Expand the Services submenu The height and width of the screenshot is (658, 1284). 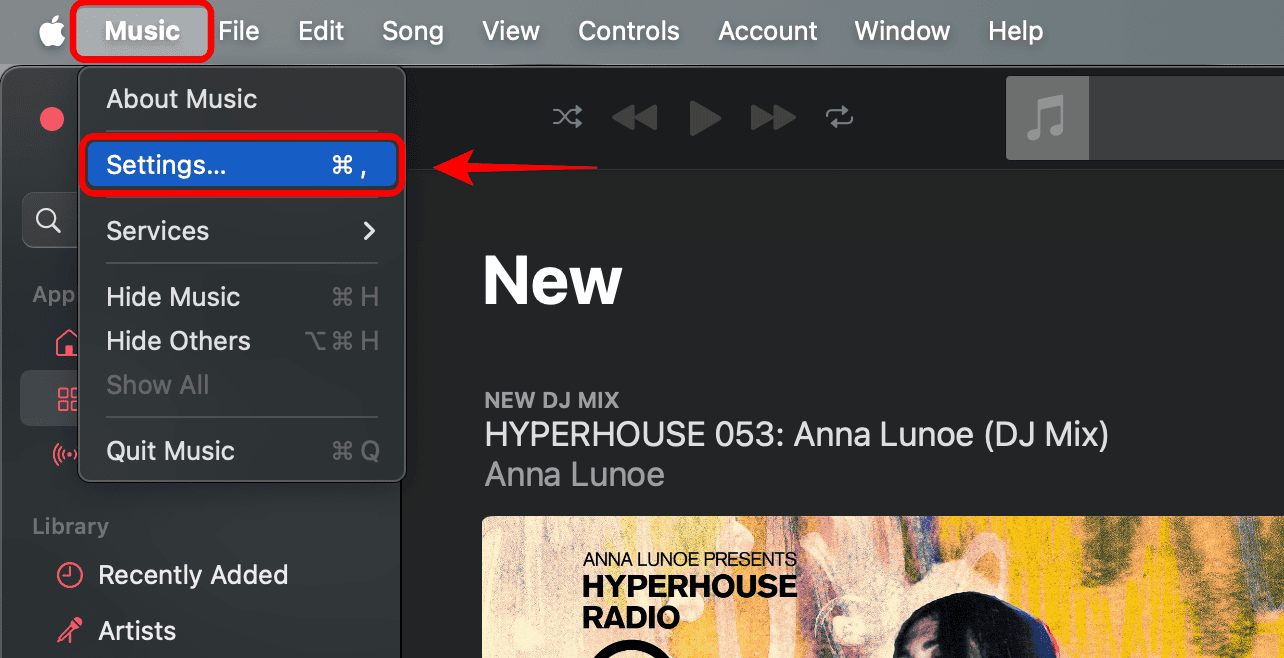tap(241, 231)
